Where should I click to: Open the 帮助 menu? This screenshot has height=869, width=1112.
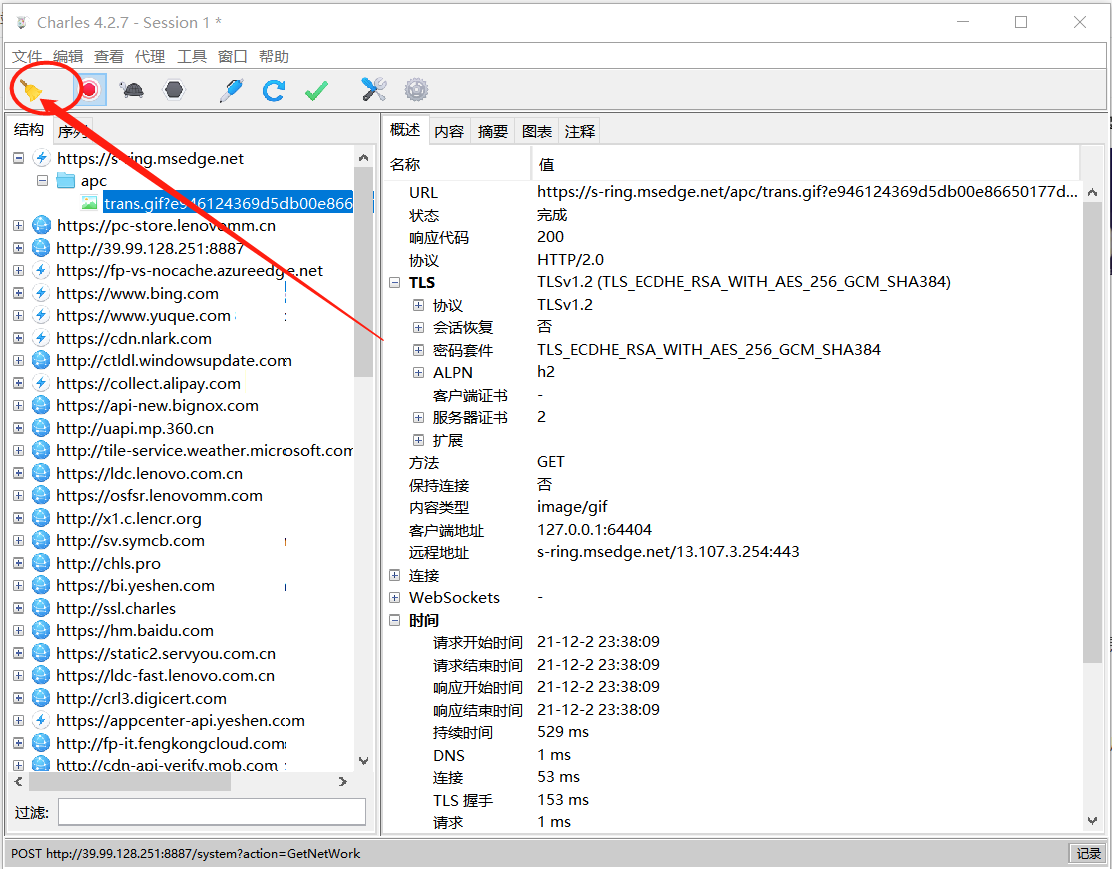click(x=274, y=57)
